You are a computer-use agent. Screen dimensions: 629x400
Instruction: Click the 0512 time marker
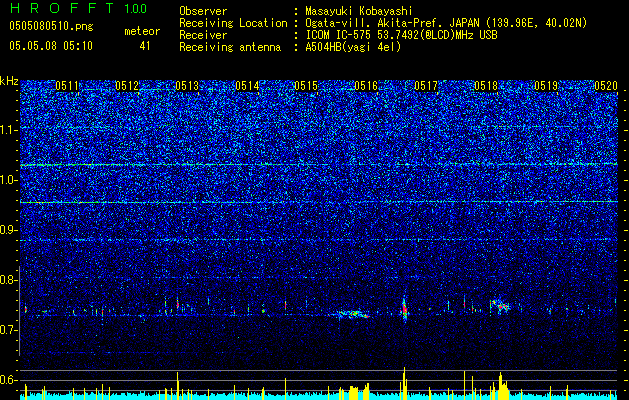[127, 86]
